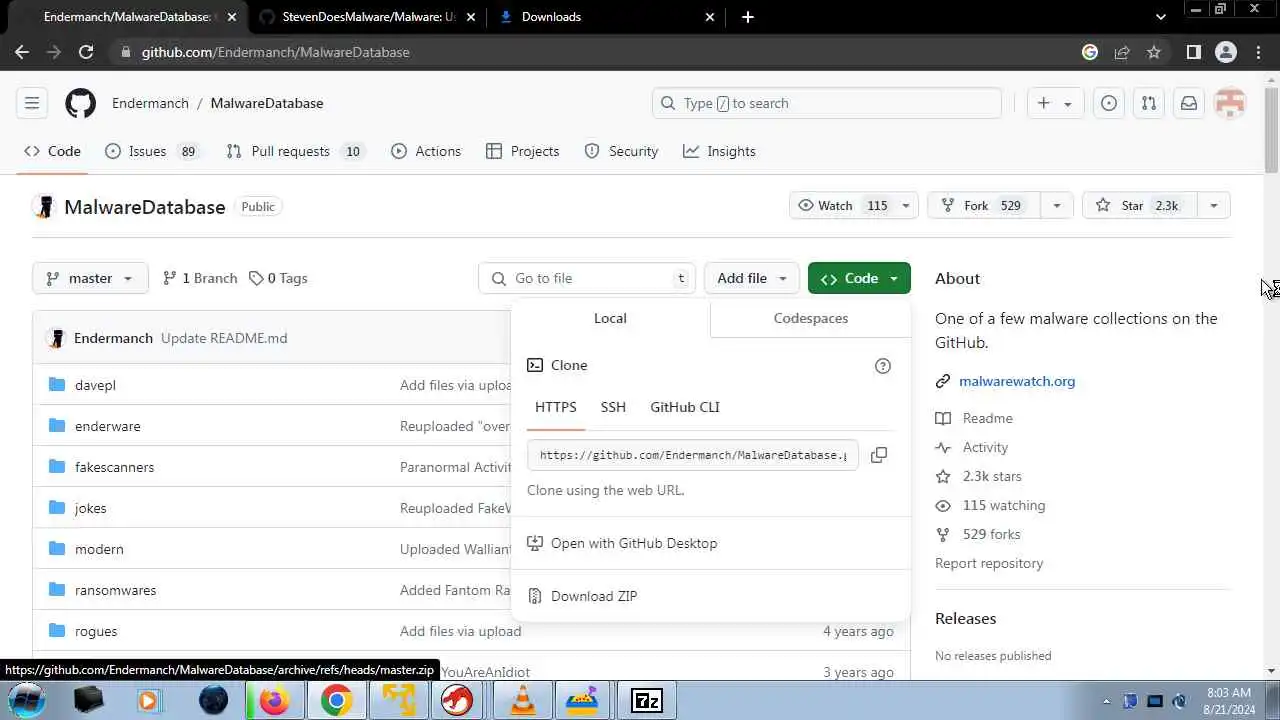Open Chrome profile icon
The width and height of the screenshot is (1280, 720).
click(1225, 52)
